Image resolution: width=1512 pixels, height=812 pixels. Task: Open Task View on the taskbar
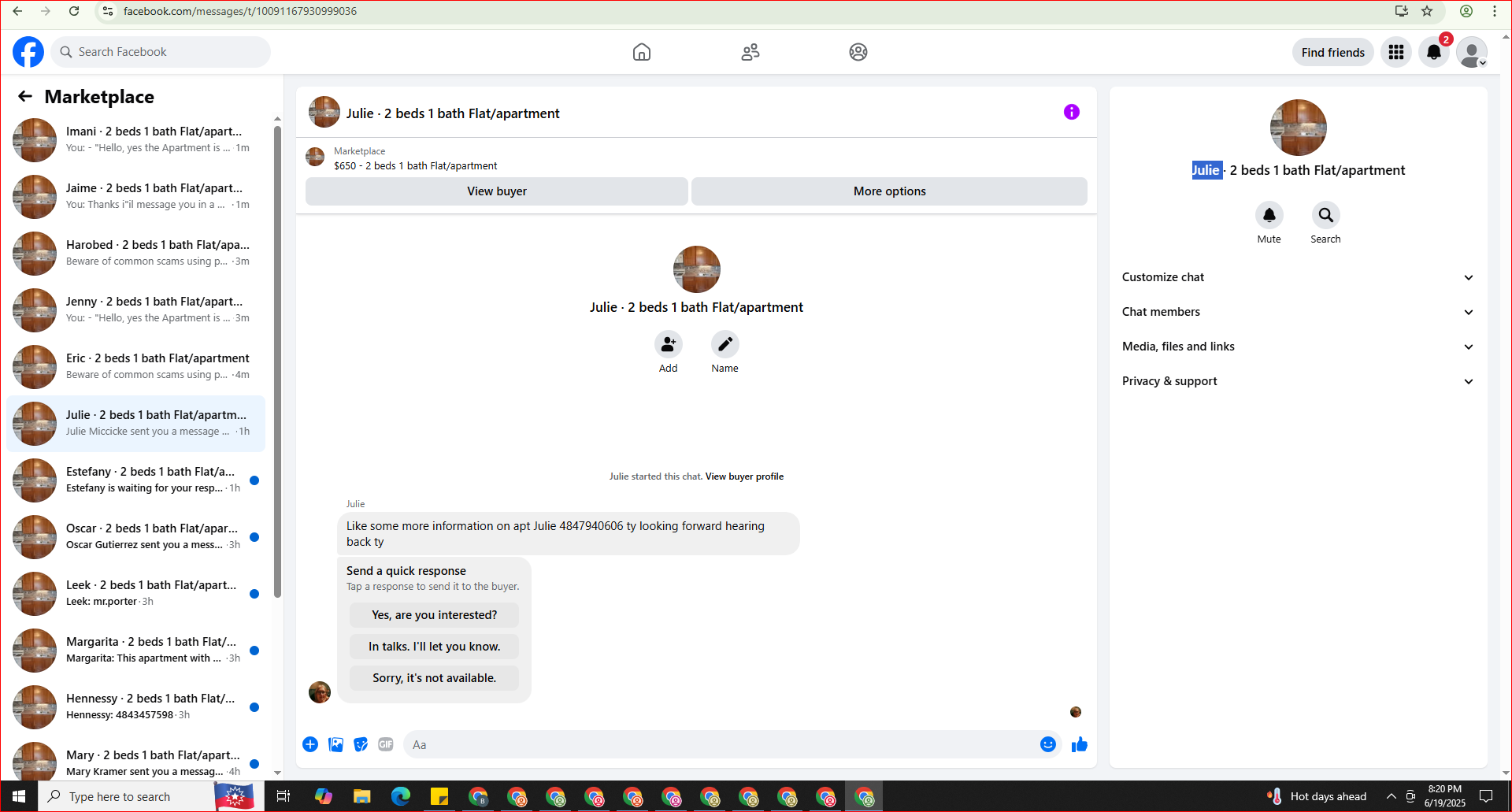pyautogui.click(x=283, y=796)
